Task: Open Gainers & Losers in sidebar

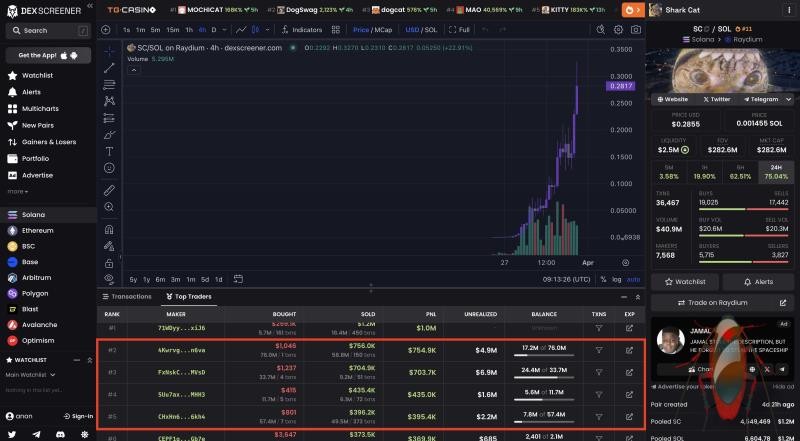Action: point(48,142)
